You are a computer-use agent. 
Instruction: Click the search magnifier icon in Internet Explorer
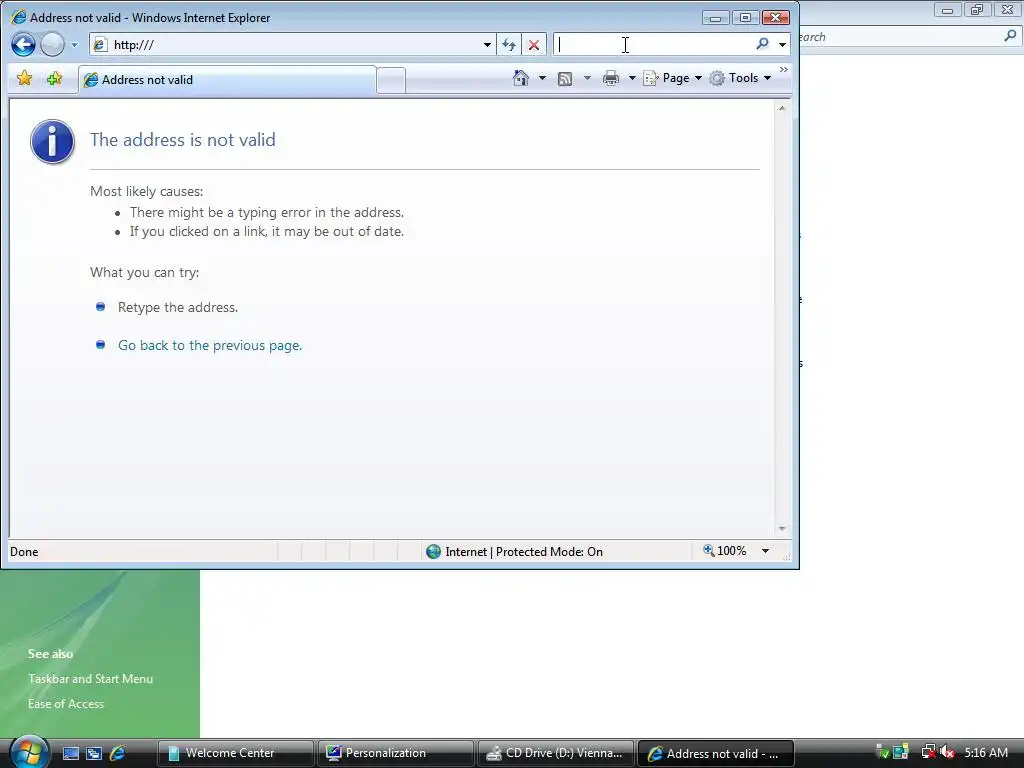click(x=762, y=44)
